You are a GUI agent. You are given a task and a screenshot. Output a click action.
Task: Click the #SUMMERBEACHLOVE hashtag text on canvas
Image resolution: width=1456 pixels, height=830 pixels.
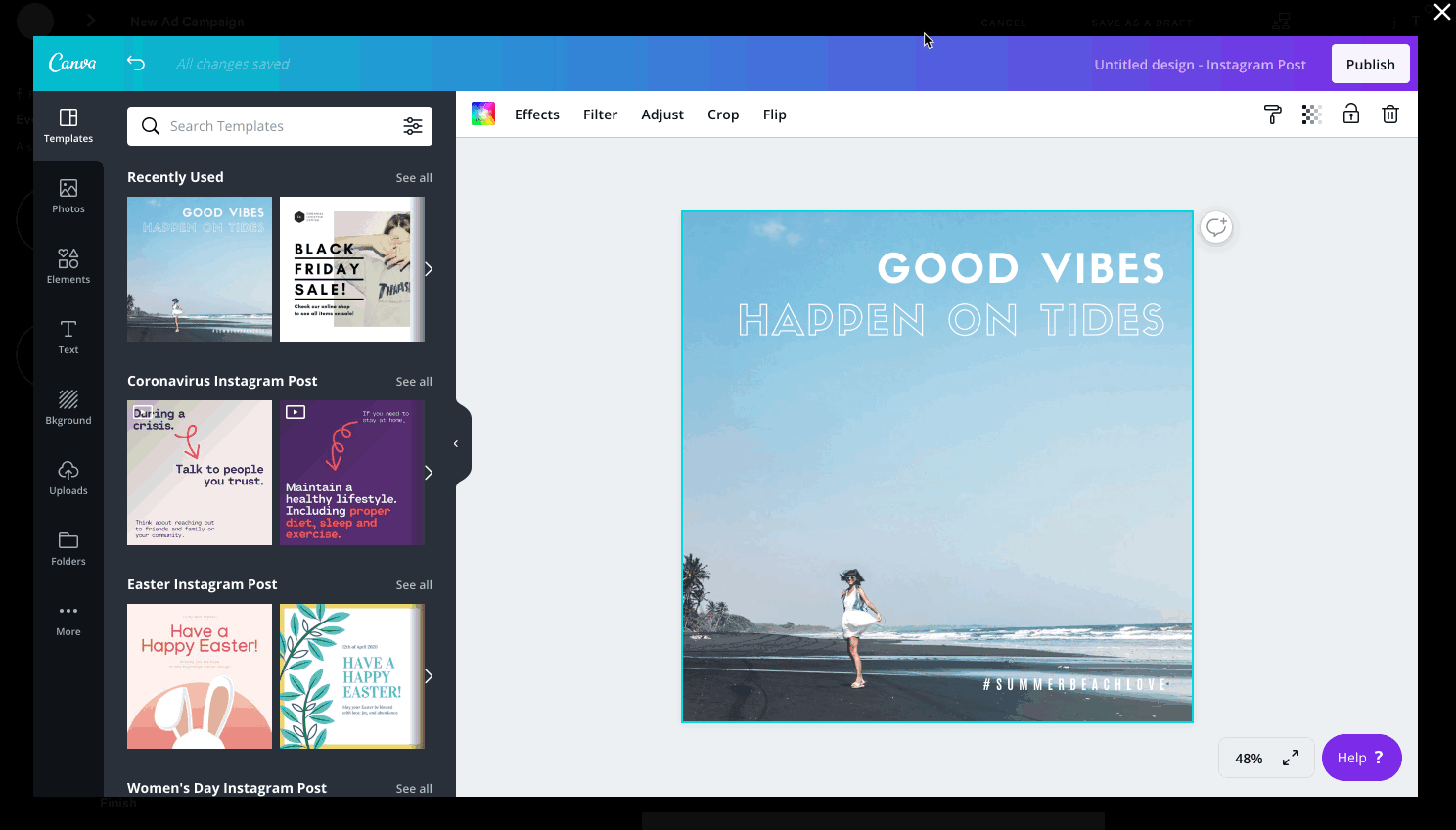[x=1076, y=685]
